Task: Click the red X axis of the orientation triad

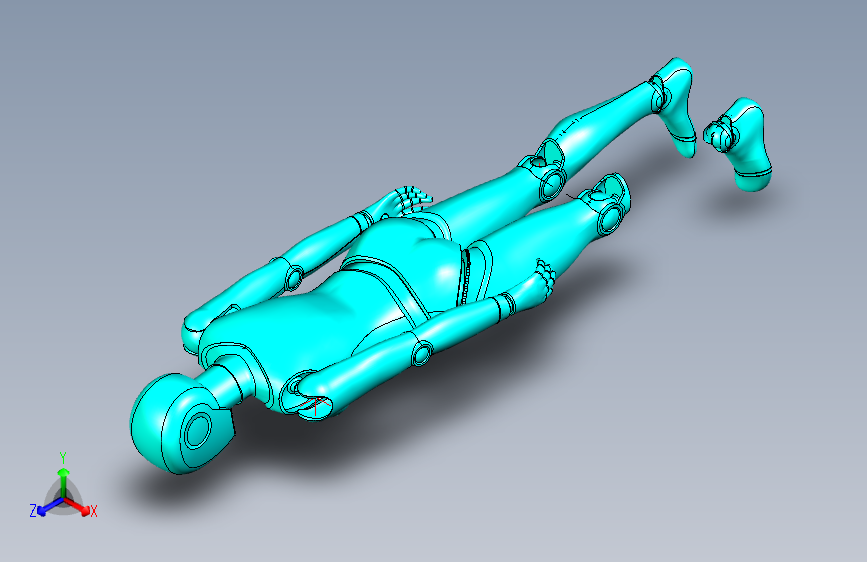Action: (77, 506)
